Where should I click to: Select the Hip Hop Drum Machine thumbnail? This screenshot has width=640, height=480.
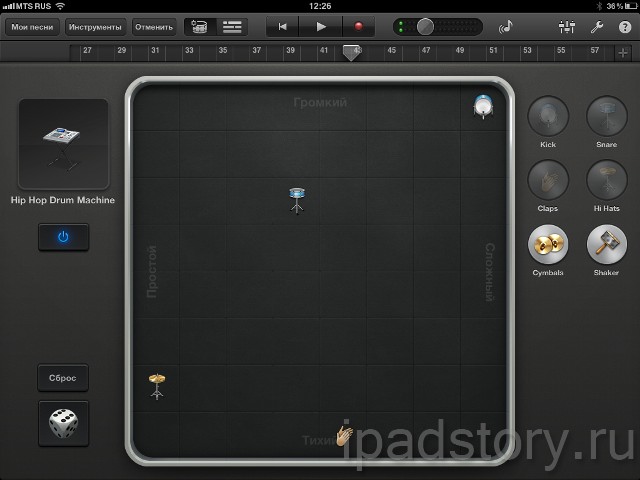tap(63, 144)
